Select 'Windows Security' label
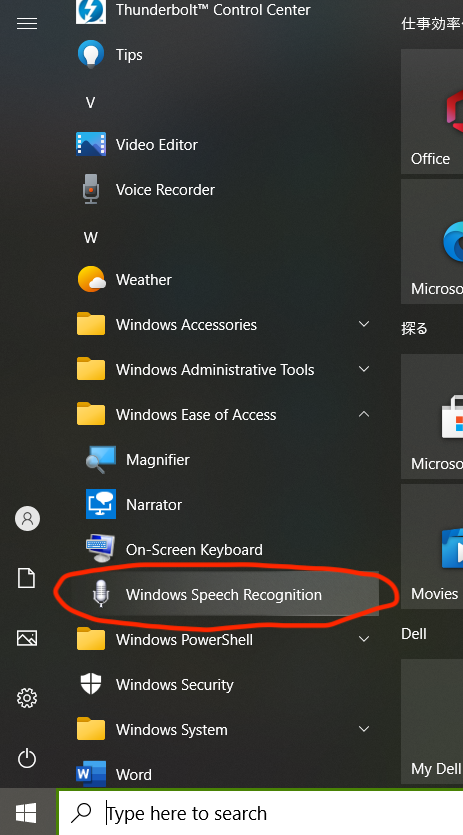463x835 pixels. 175,685
